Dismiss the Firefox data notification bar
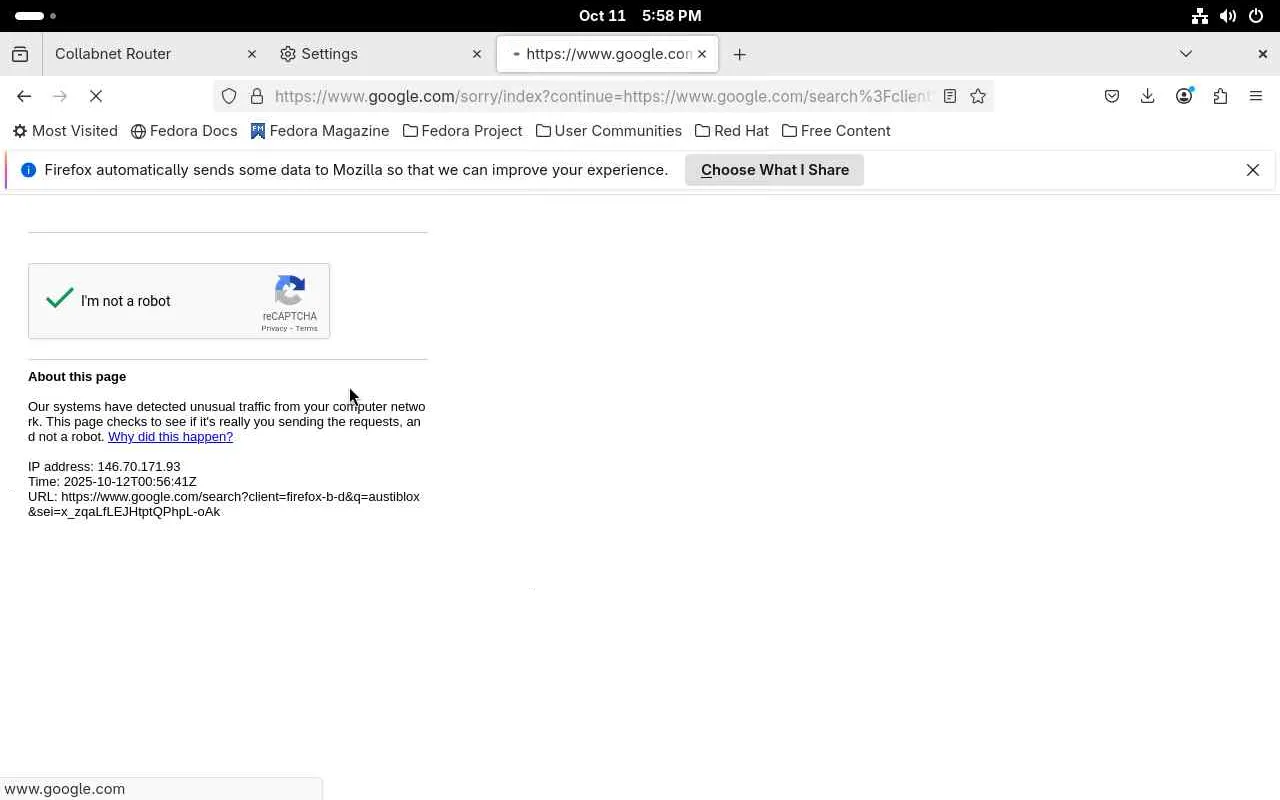Image resolution: width=1280 pixels, height=800 pixels. 1253,170
